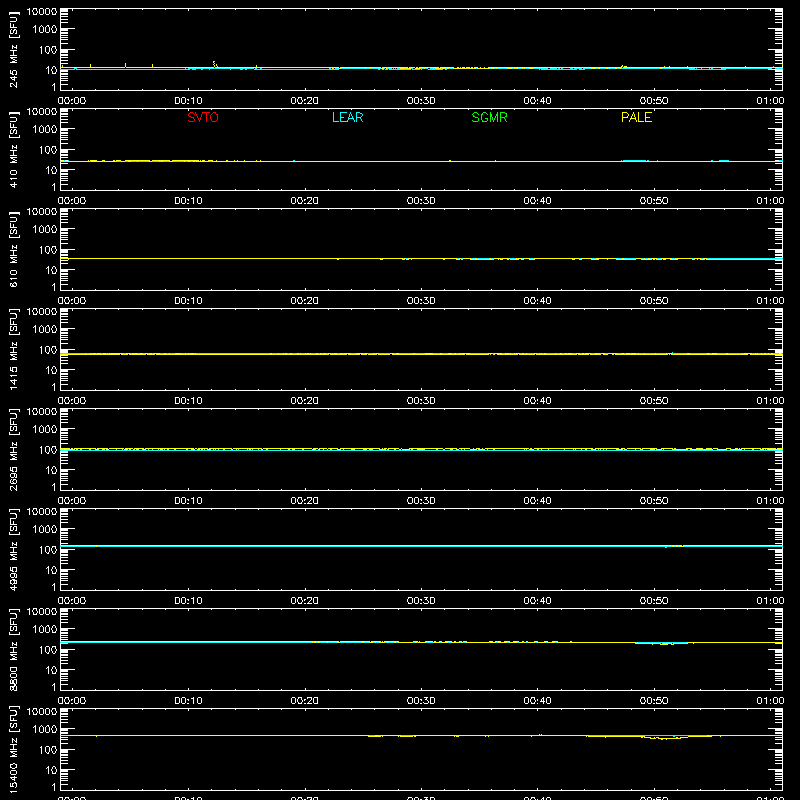The image size is (800, 800).
Task: Click 00:30 time tick under 245 MHz plot
Action: click(421, 101)
